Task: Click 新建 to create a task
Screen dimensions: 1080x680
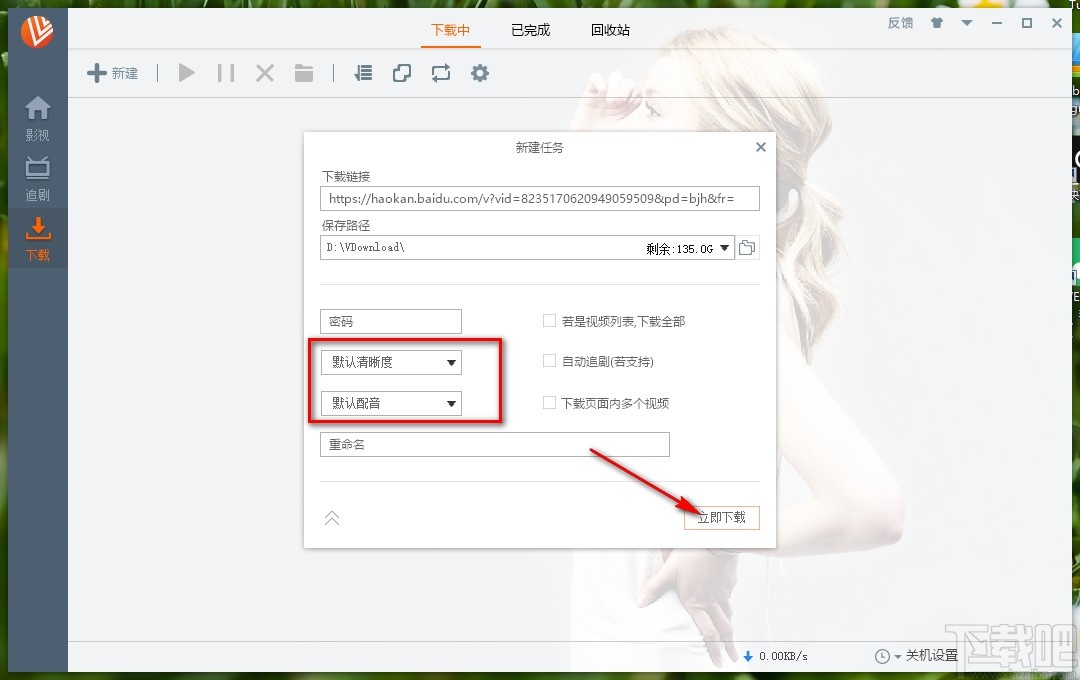Action: click(x=112, y=73)
